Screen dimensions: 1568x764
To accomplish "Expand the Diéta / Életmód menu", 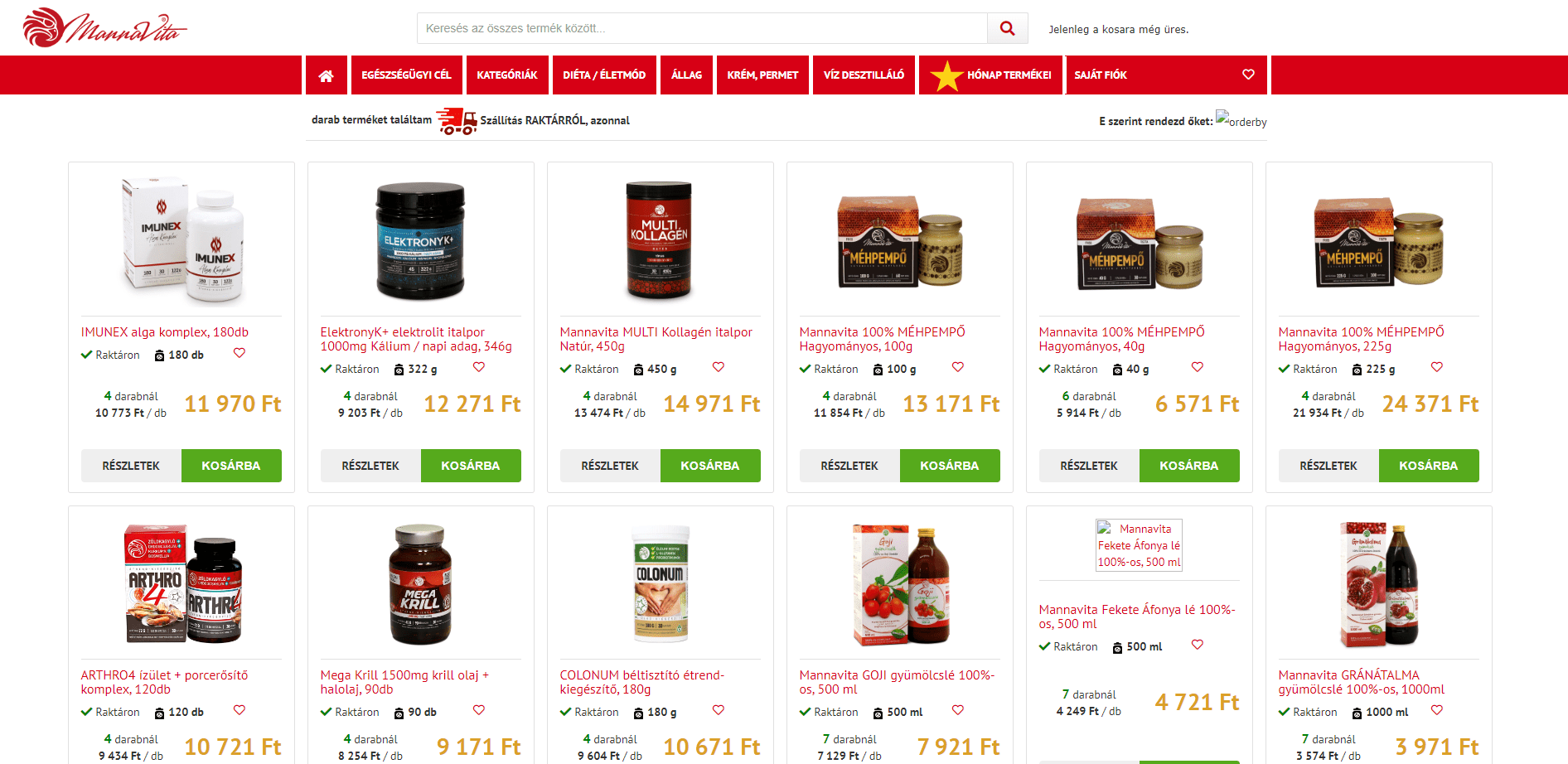I will 604,75.
